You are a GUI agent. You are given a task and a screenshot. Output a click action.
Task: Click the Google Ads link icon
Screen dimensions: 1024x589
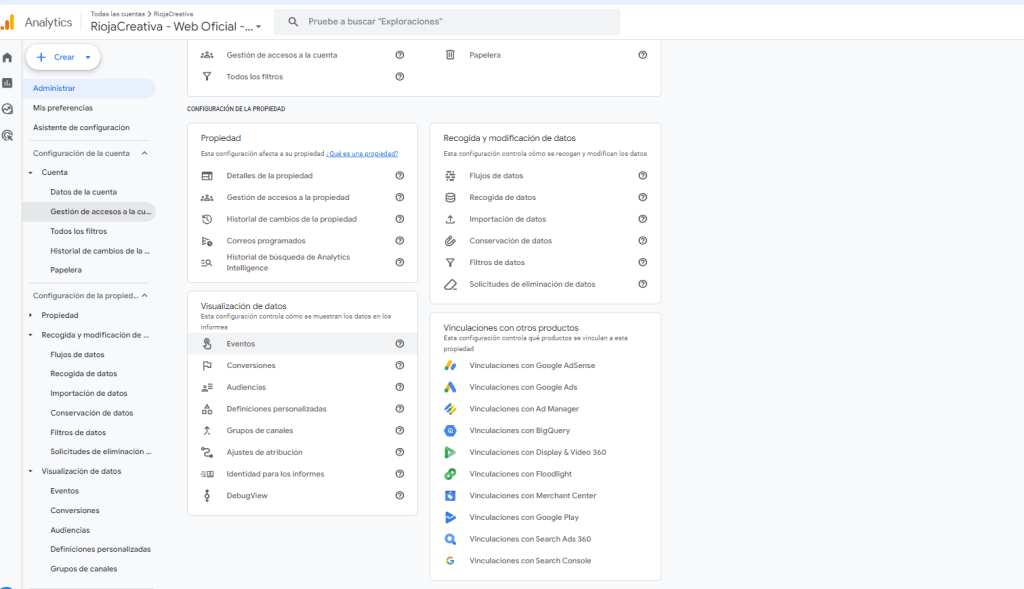[x=450, y=387]
